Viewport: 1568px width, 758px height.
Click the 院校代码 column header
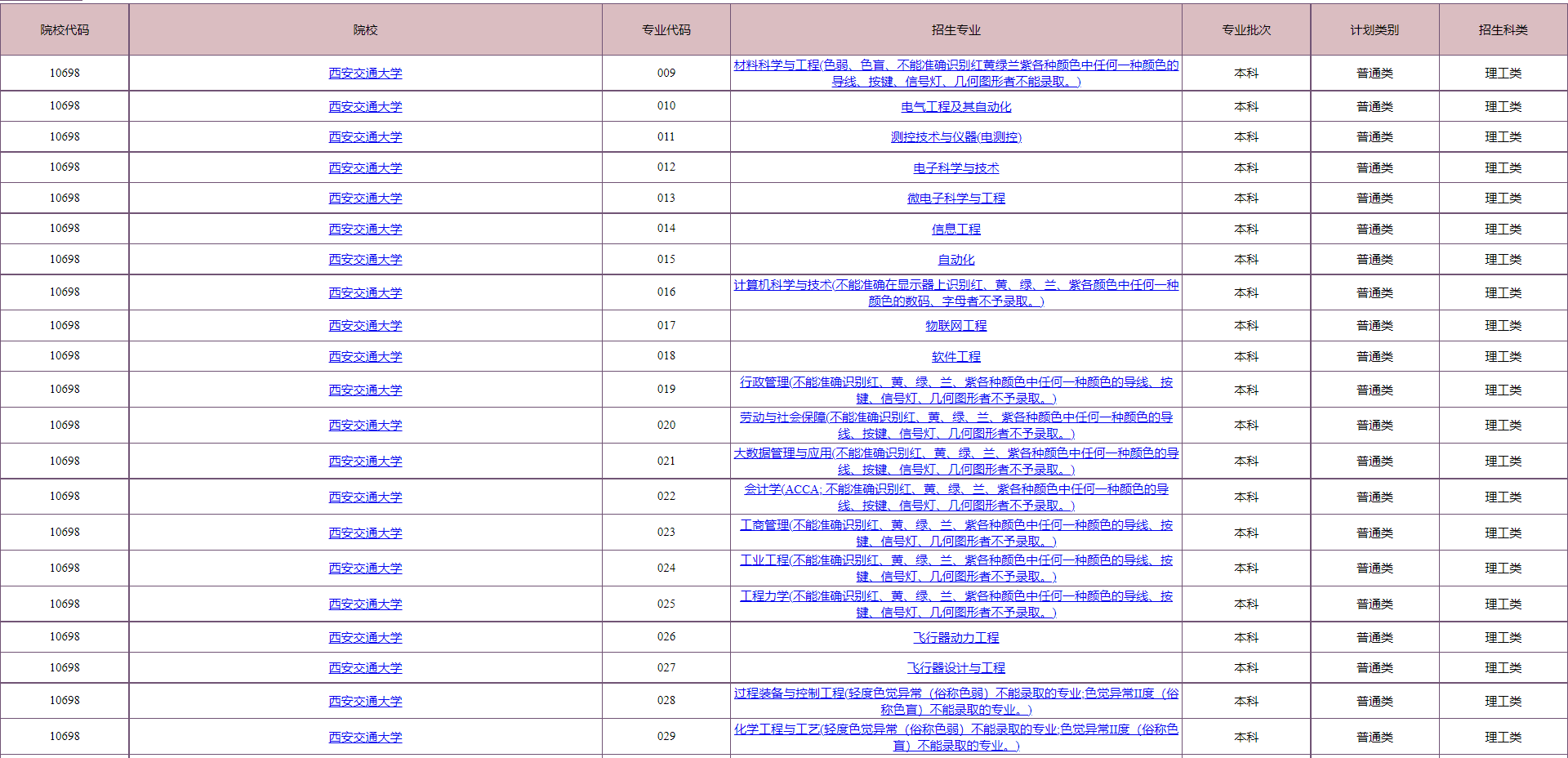65,30
